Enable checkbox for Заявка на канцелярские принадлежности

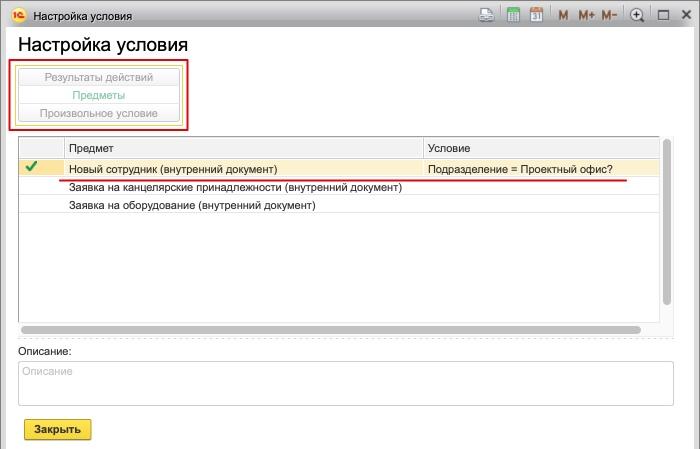point(32,187)
